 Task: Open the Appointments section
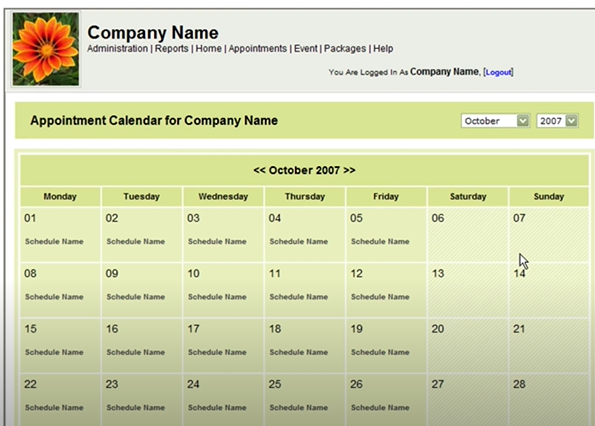(257, 49)
